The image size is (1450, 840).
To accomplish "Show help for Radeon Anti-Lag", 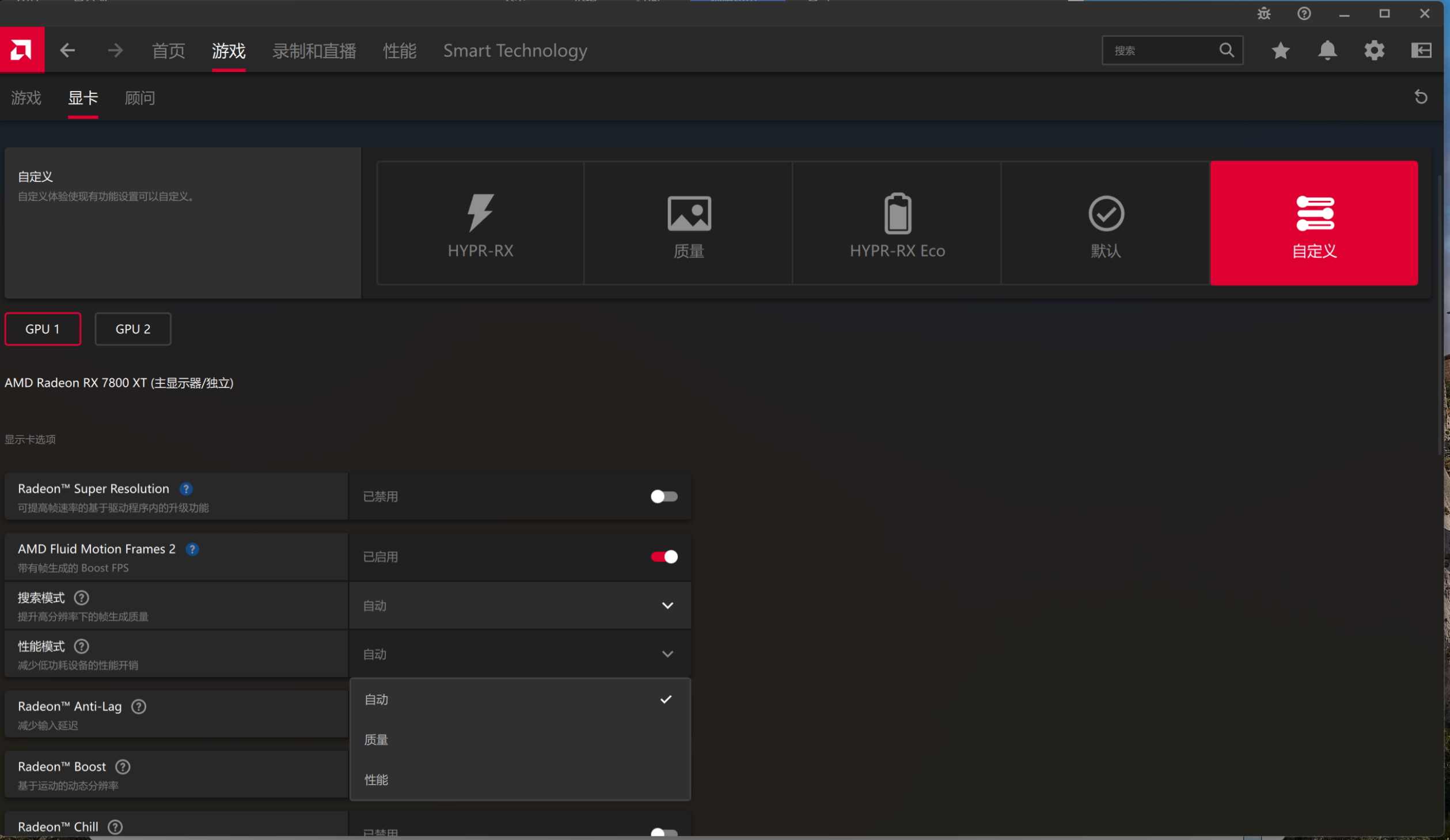I will 139,706.
